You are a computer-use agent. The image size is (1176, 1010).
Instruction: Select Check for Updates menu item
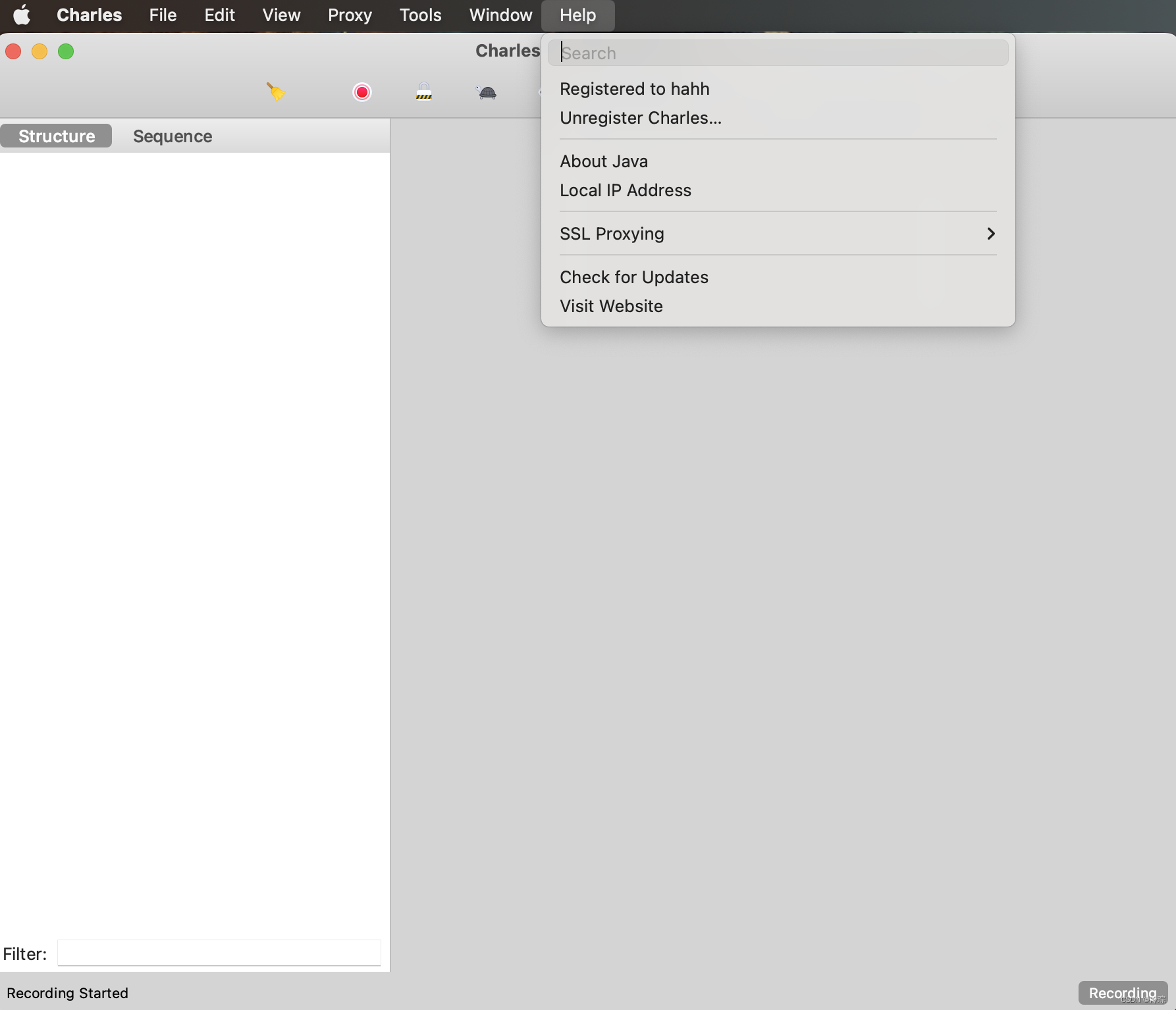pyautogui.click(x=778, y=277)
